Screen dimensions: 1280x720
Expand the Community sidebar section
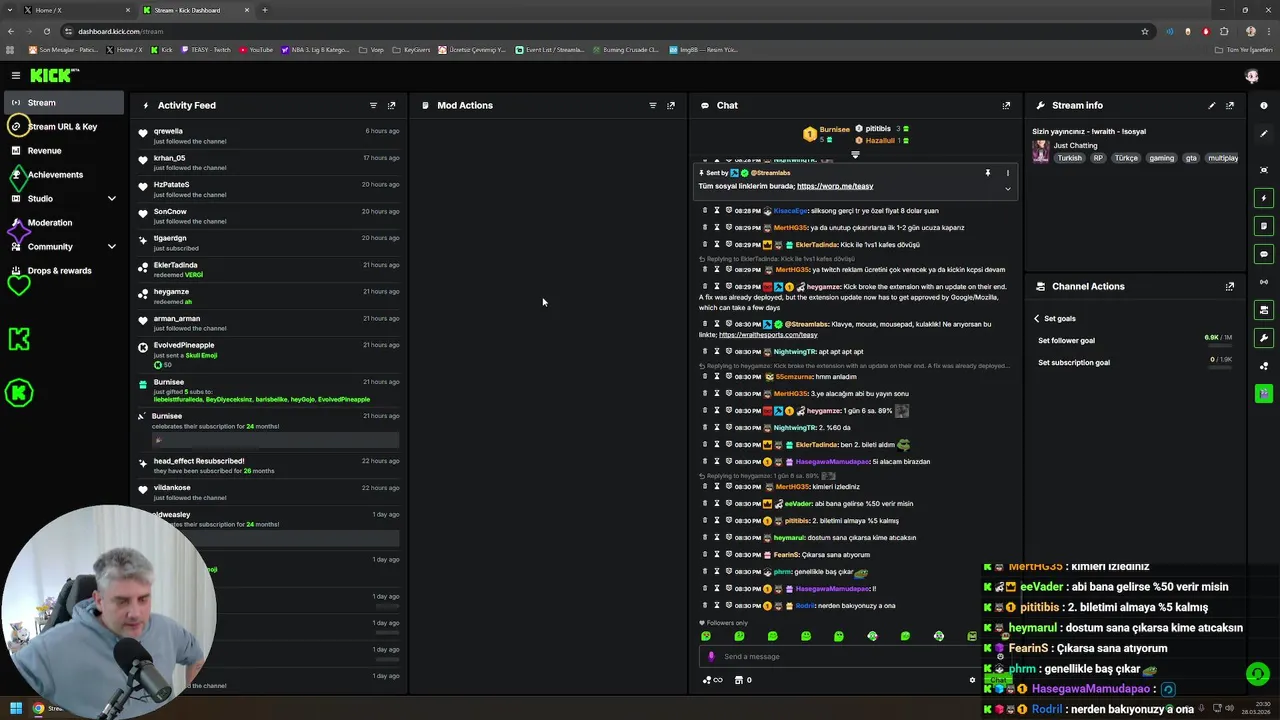coord(112,247)
